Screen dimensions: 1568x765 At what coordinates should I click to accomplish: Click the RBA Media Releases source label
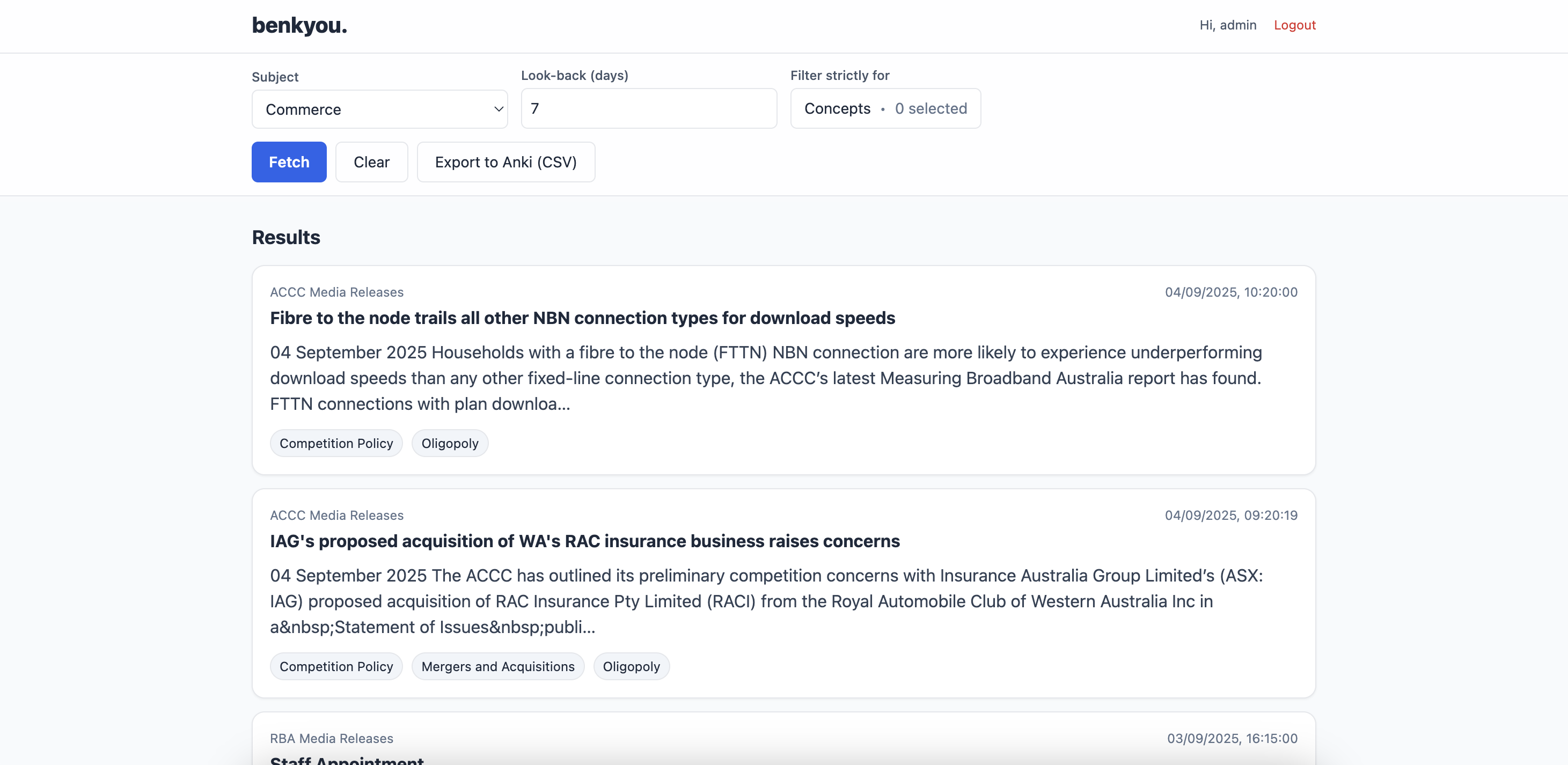pos(331,738)
